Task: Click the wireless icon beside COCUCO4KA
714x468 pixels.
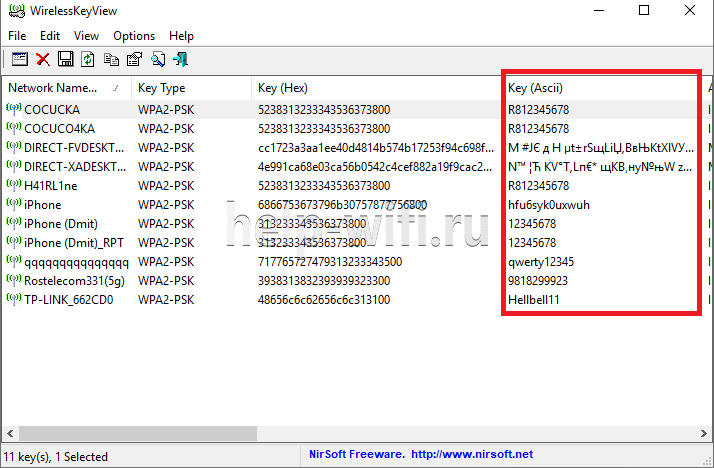Action: tap(14, 128)
